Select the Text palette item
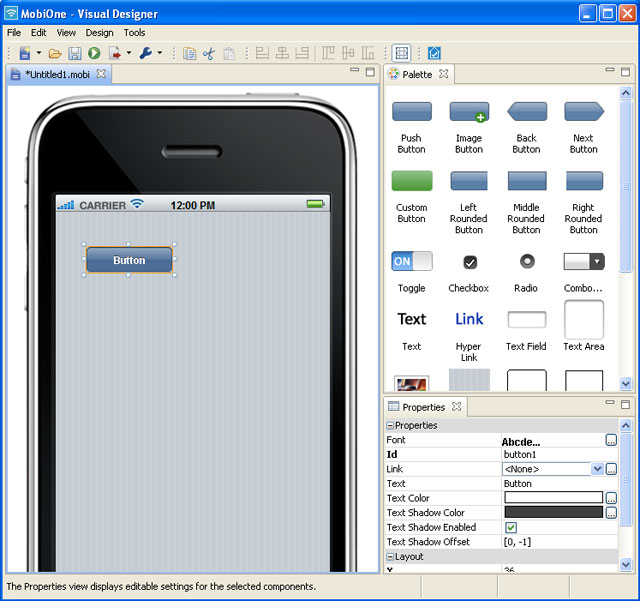Image resolution: width=640 pixels, height=601 pixels. (411, 330)
